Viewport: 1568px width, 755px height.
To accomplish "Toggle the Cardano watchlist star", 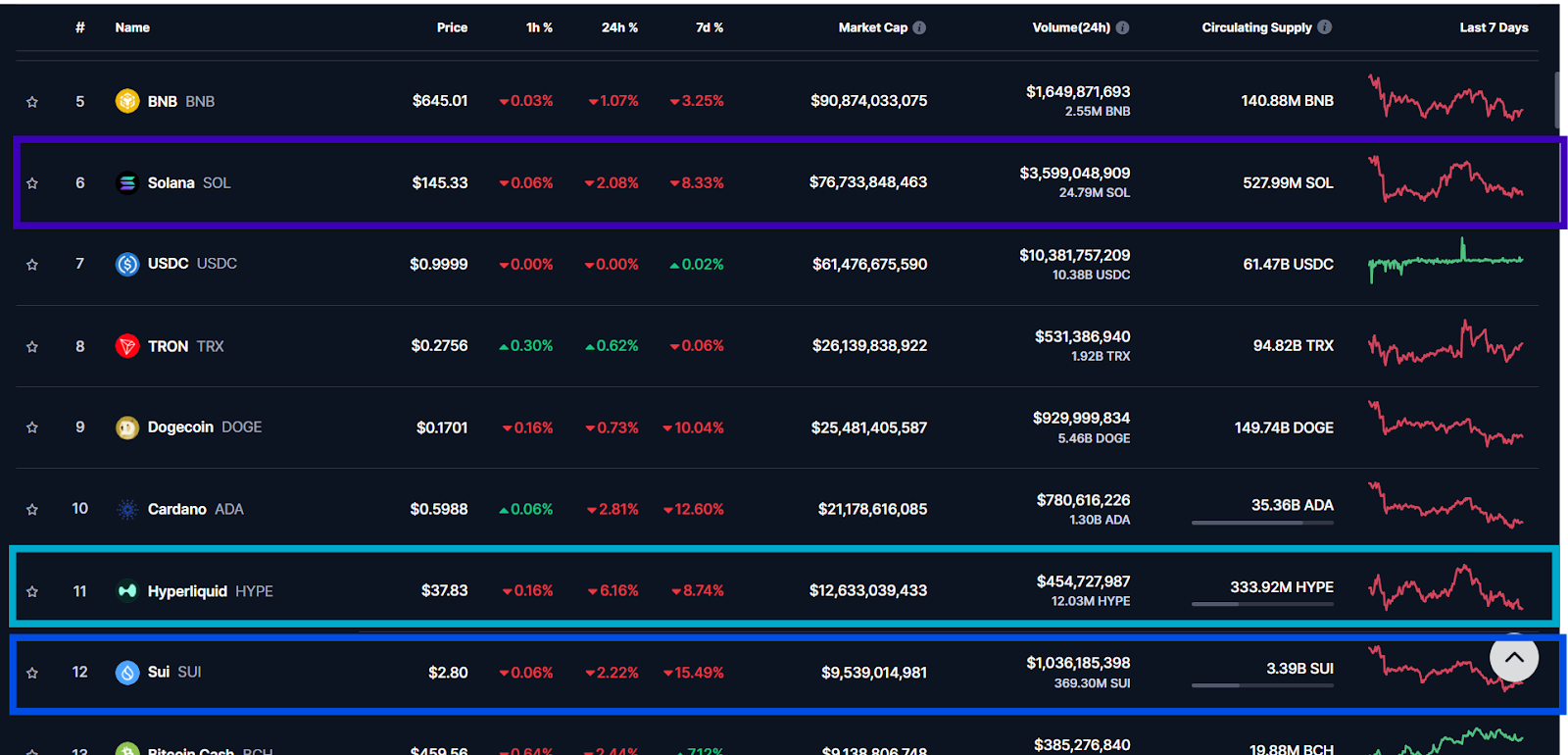I will (x=32, y=510).
